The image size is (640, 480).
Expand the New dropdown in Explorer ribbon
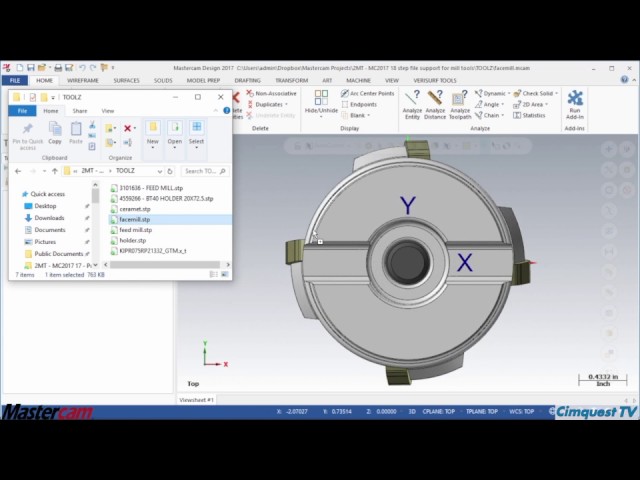pos(153,147)
